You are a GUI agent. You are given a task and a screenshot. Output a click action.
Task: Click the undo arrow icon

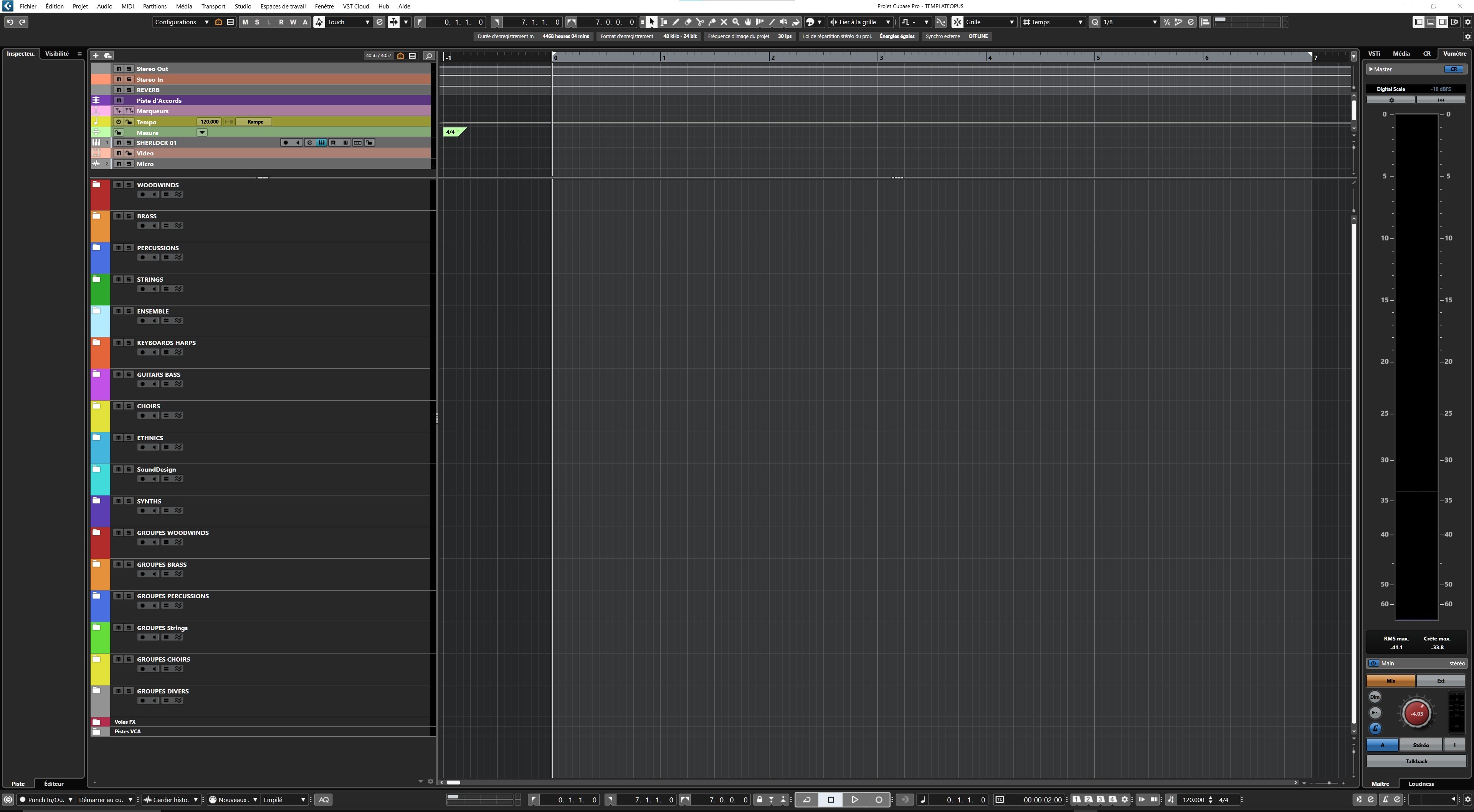pos(10,22)
